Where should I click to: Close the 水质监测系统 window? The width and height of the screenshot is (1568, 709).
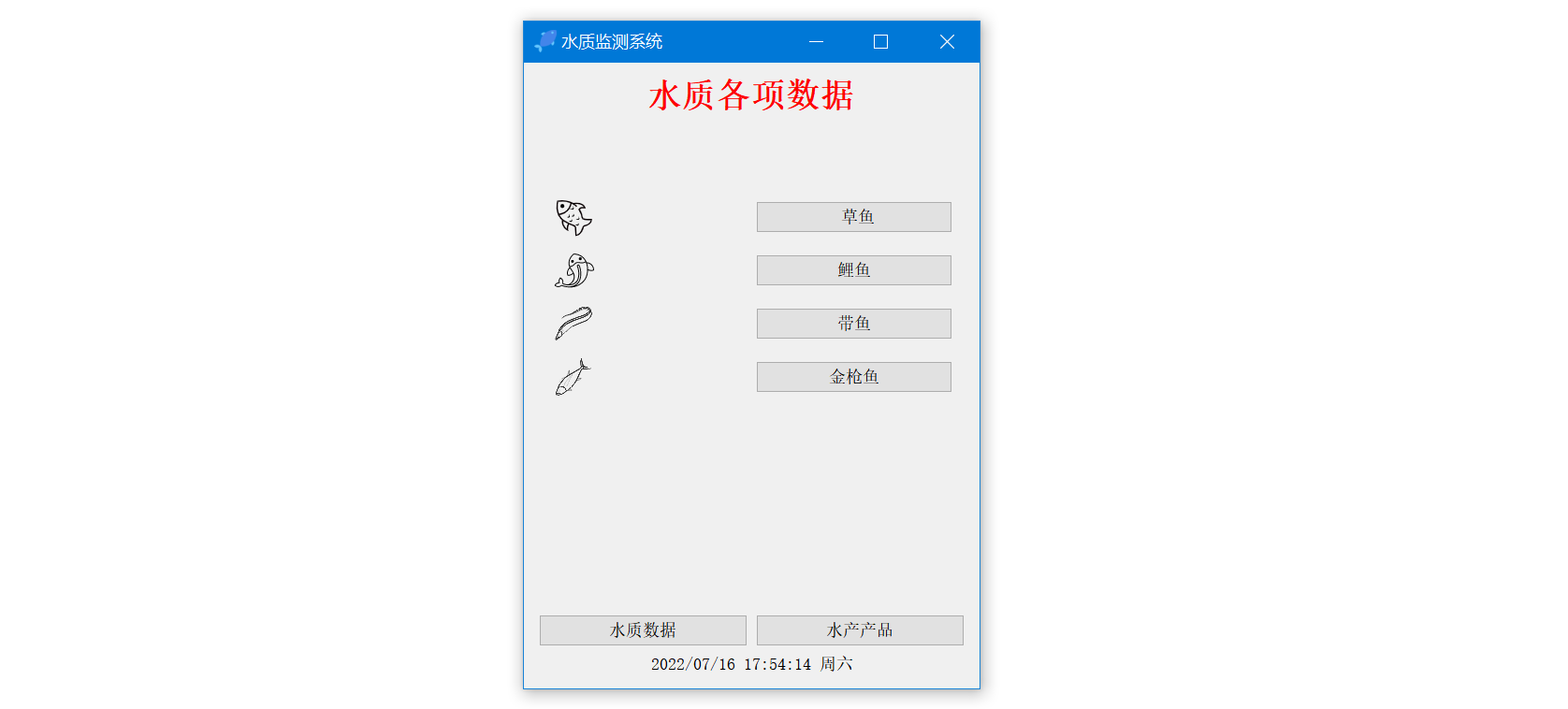[947, 41]
